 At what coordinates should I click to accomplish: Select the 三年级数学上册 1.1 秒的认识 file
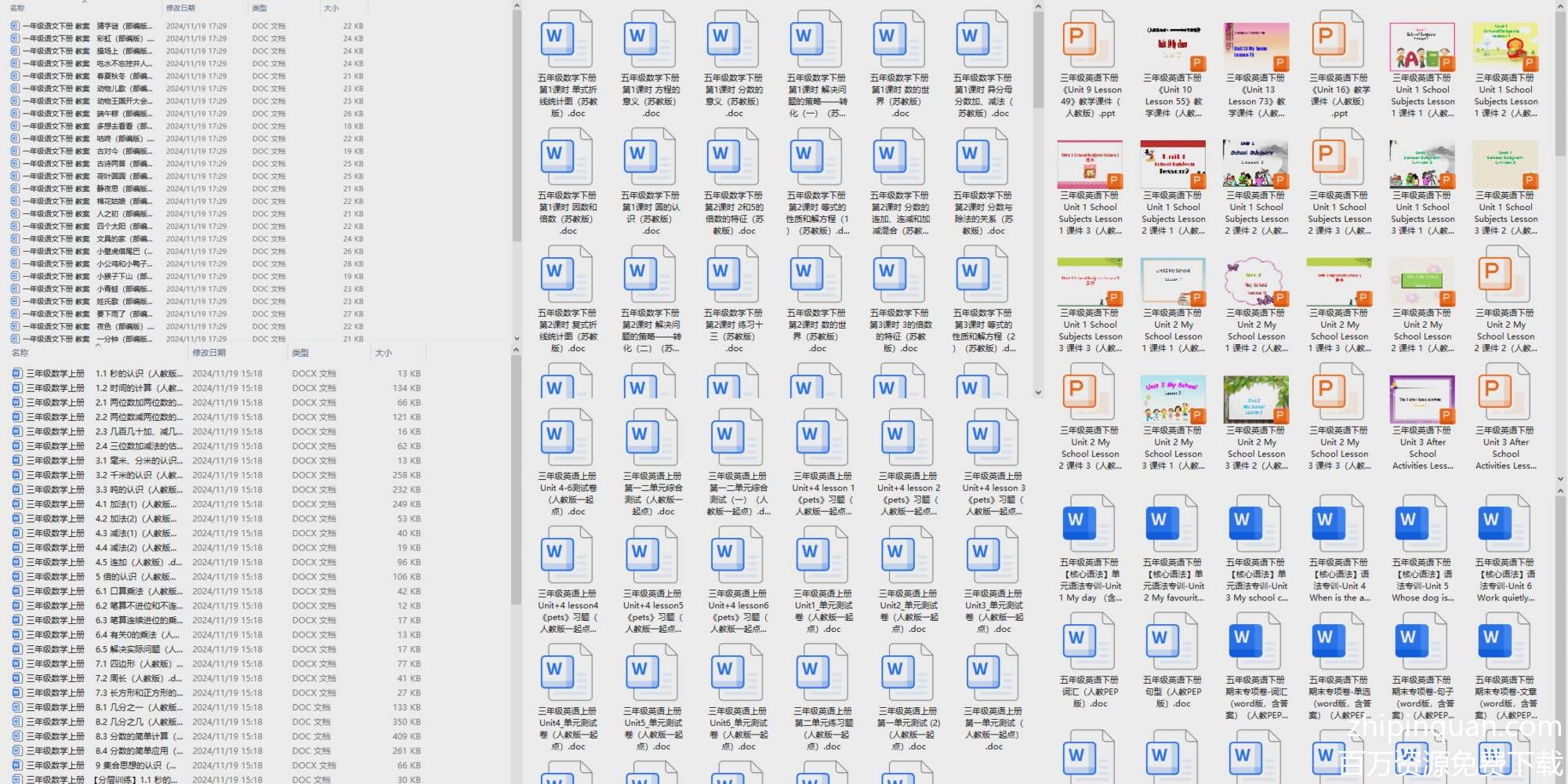pyautogui.click(x=216, y=374)
